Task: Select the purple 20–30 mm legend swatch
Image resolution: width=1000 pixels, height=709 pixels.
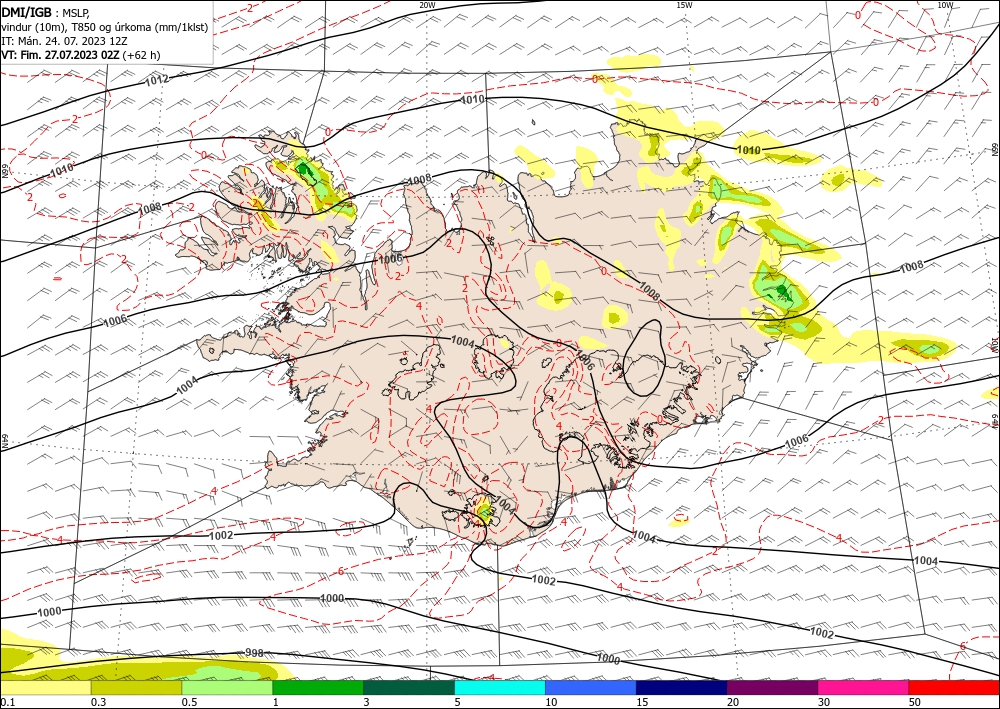Action: (x=772, y=687)
